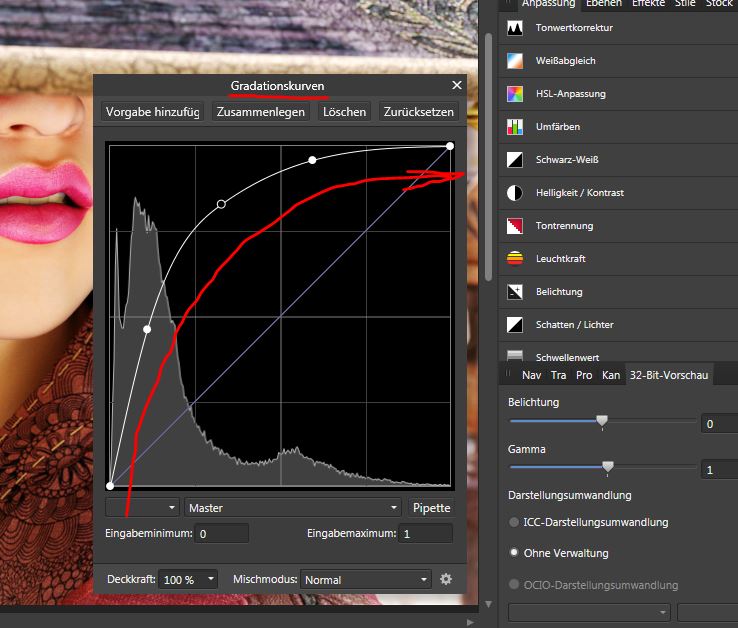Select ICC-Darstellungsumwandlung radio option
The image size is (738, 628).
[514, 522]
